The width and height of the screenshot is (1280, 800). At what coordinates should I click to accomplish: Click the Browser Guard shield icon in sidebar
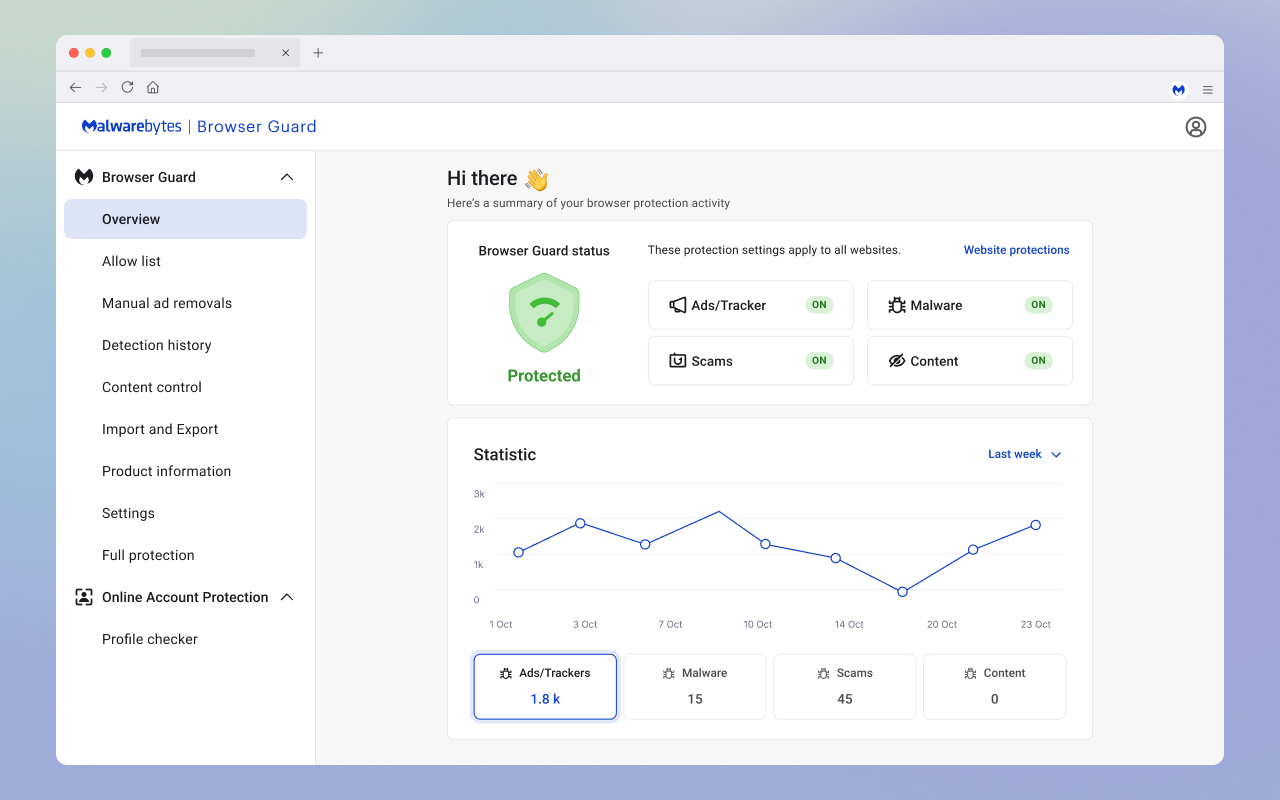click(x=84, y=176)
